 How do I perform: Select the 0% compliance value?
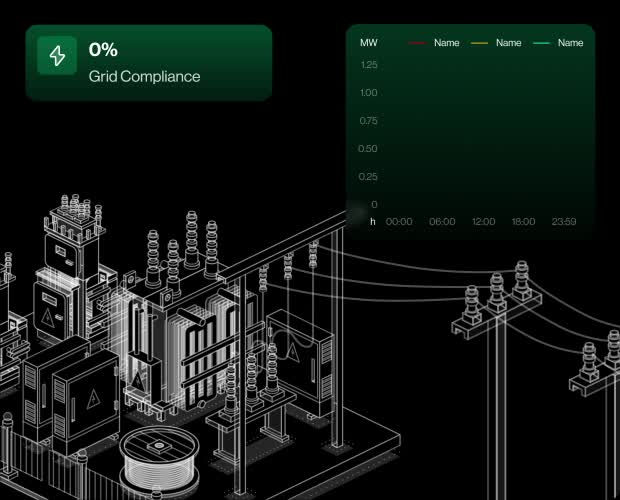103,50
